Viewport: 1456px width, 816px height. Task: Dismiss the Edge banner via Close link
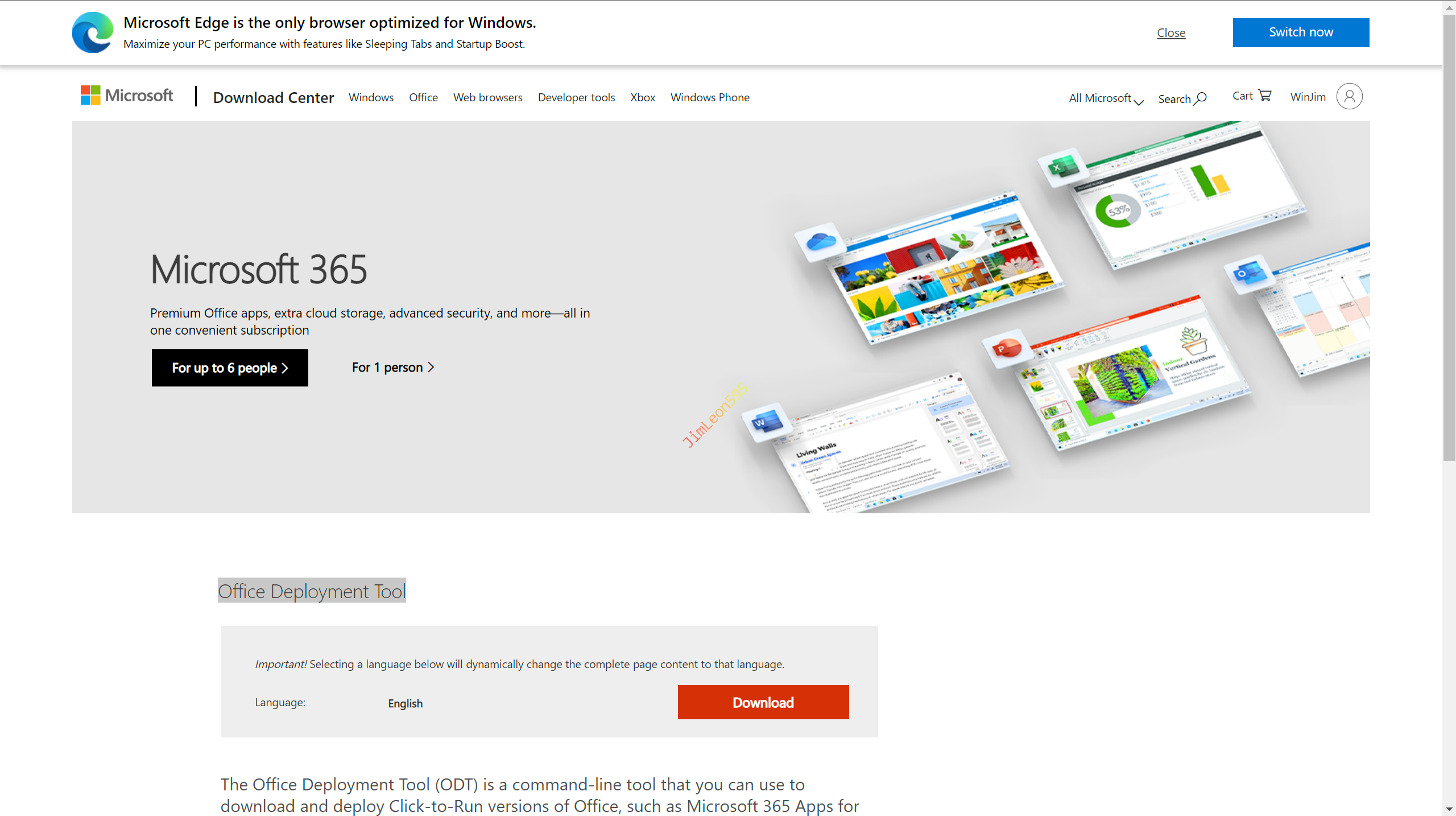click(x=1170, y=33)
